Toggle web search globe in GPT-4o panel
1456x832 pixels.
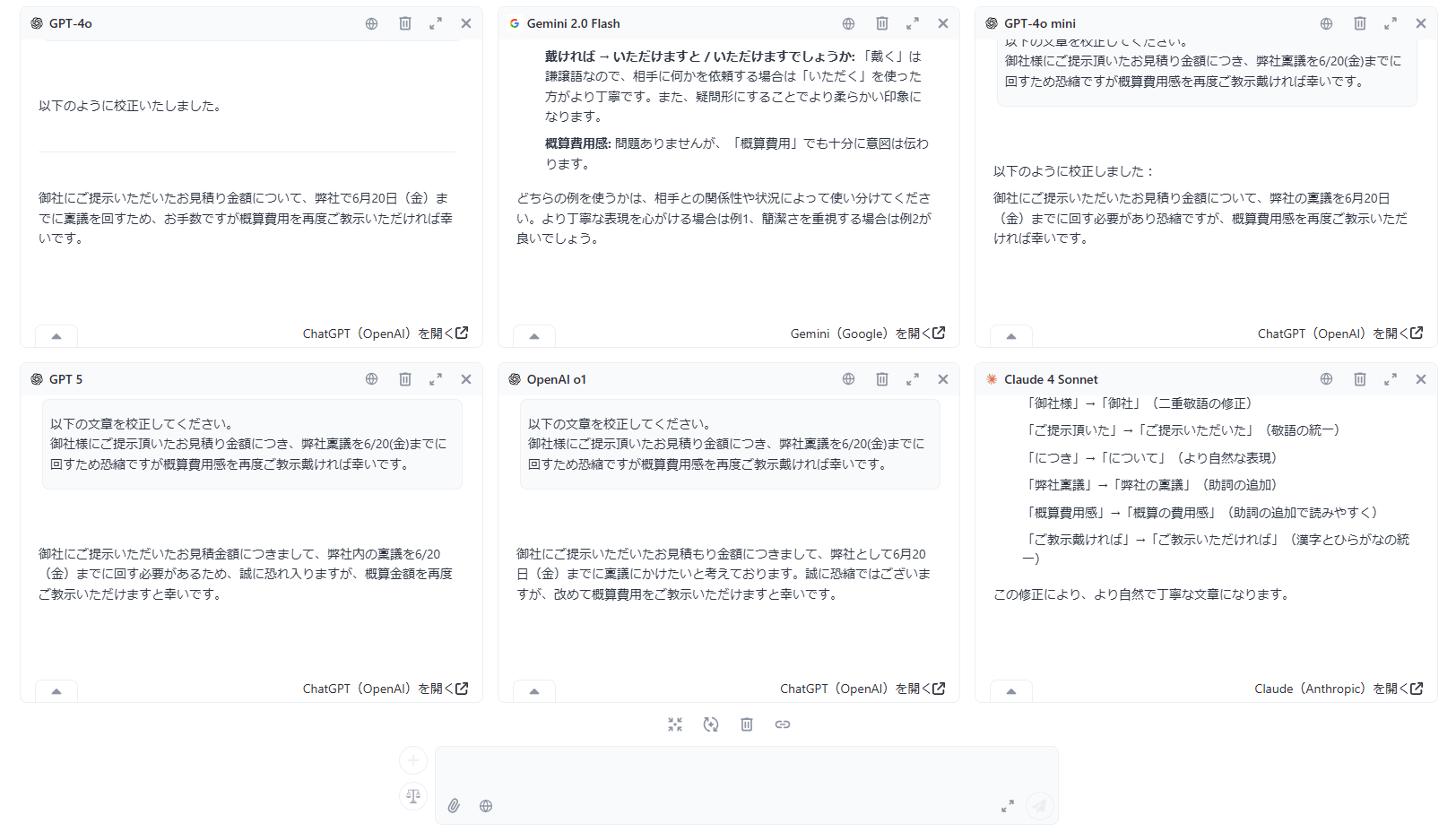click(x=371, y=23)
